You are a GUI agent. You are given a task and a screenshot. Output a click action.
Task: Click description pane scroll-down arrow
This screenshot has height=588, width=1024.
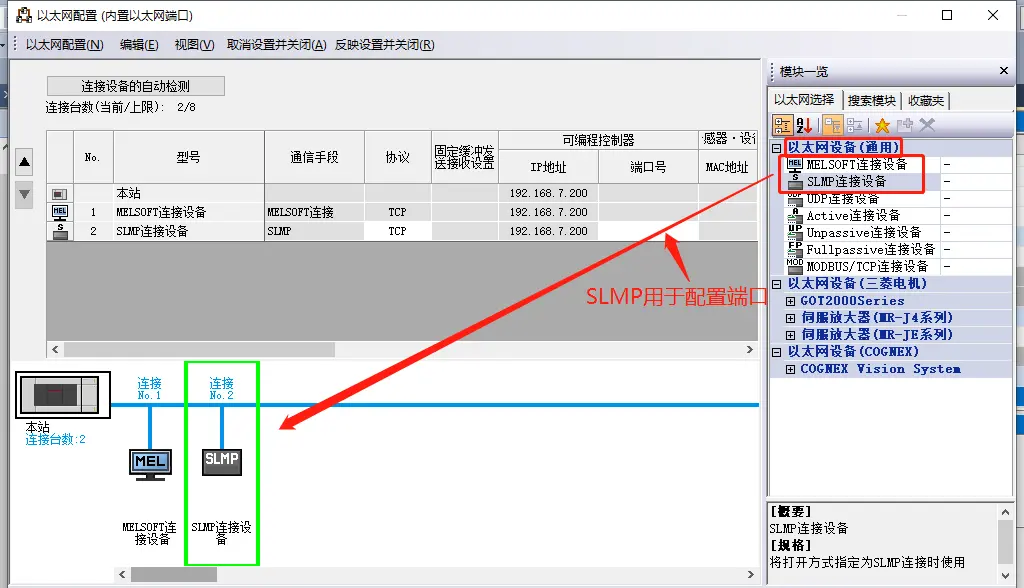1005,576
